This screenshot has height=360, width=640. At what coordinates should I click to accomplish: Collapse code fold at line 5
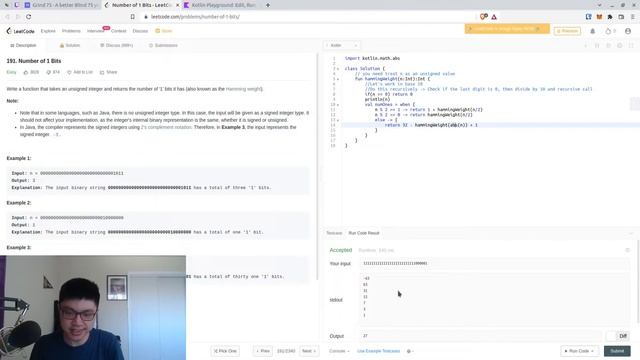pos(338,79)
